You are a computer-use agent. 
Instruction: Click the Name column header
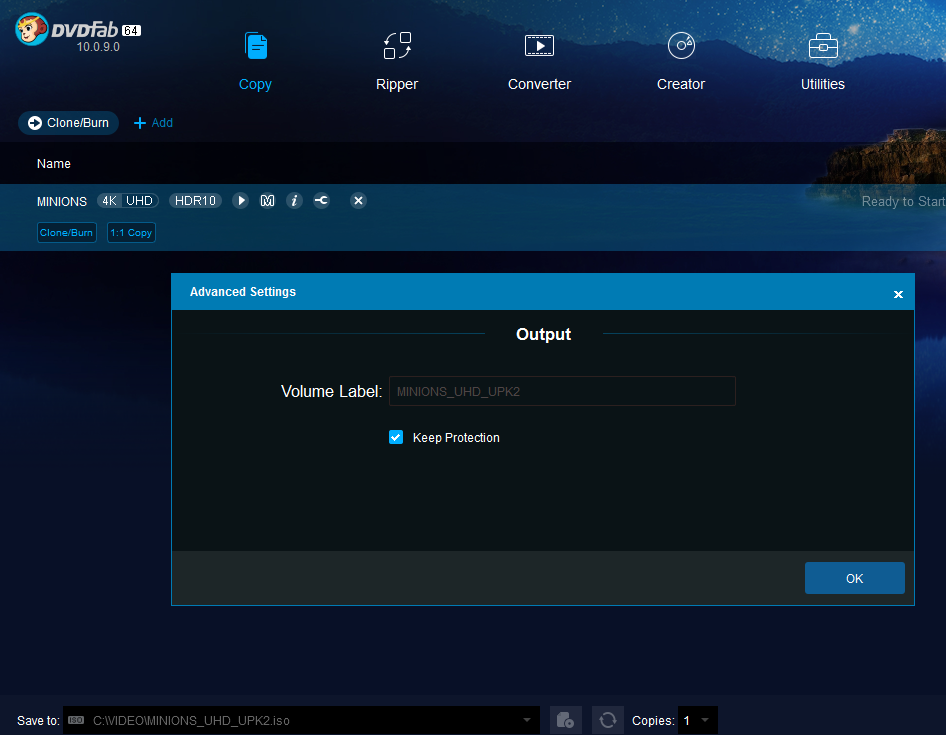click(54, 164)
